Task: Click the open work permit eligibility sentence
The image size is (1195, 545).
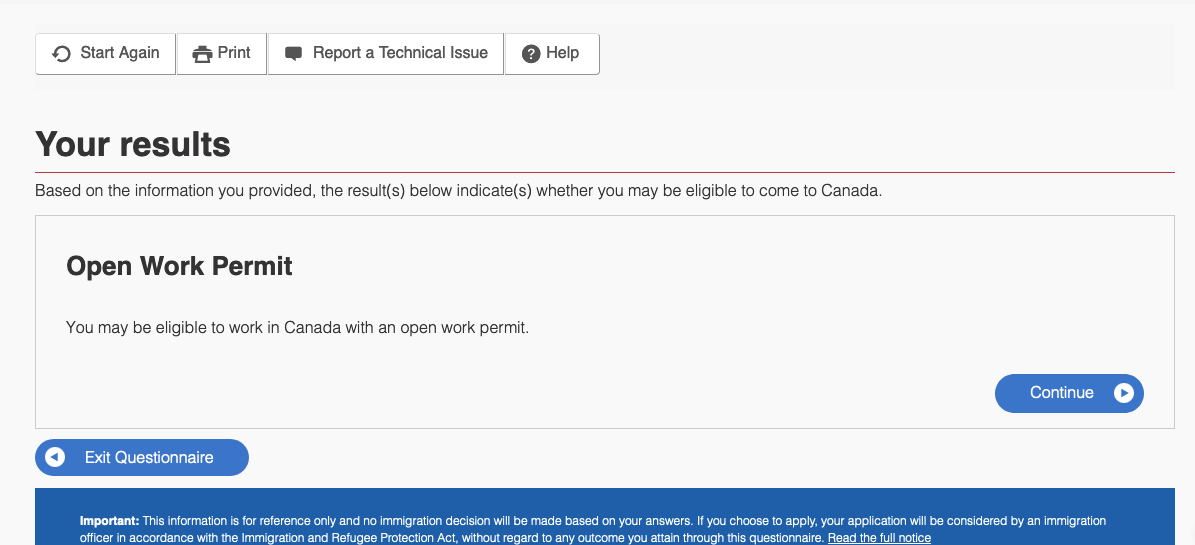Action: (297, 328)
